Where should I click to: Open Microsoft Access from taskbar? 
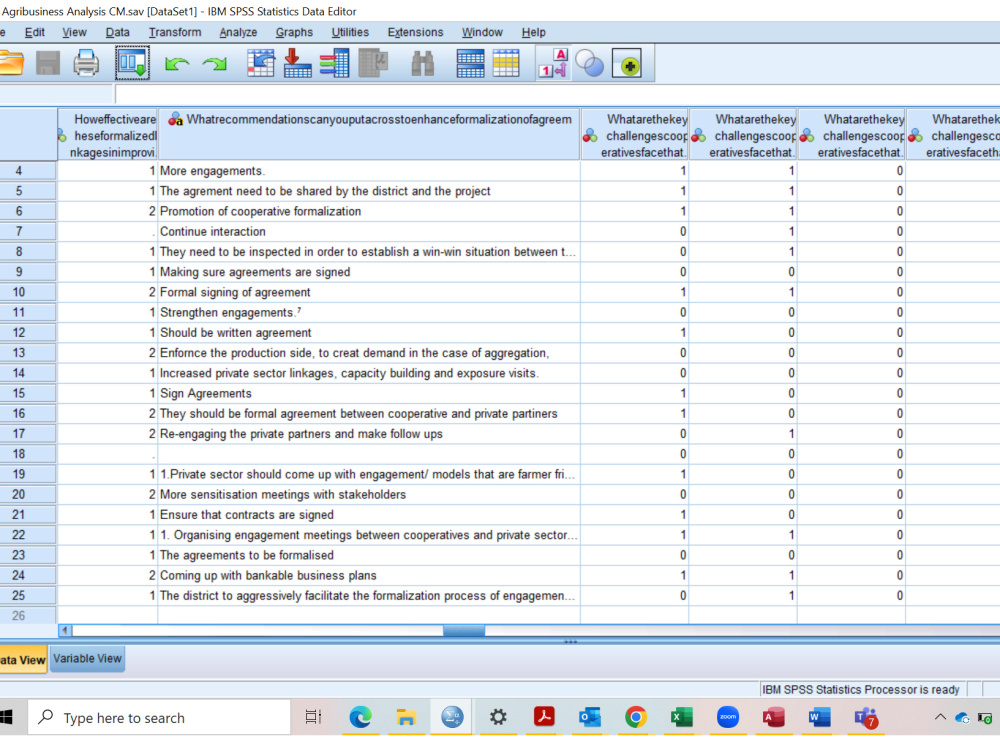[x=773, y=717]
